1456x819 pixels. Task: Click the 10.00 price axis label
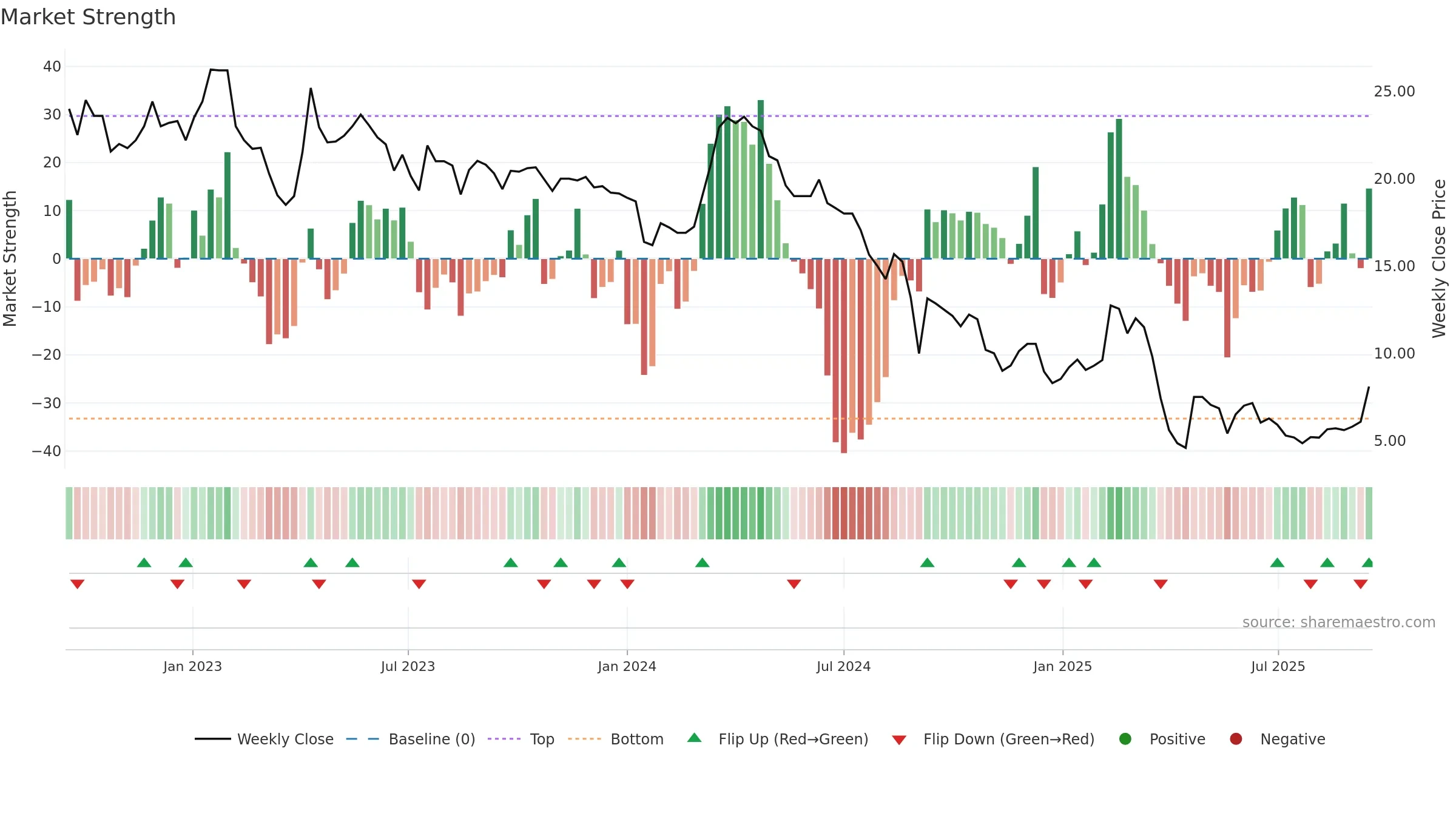(1394, 354)
